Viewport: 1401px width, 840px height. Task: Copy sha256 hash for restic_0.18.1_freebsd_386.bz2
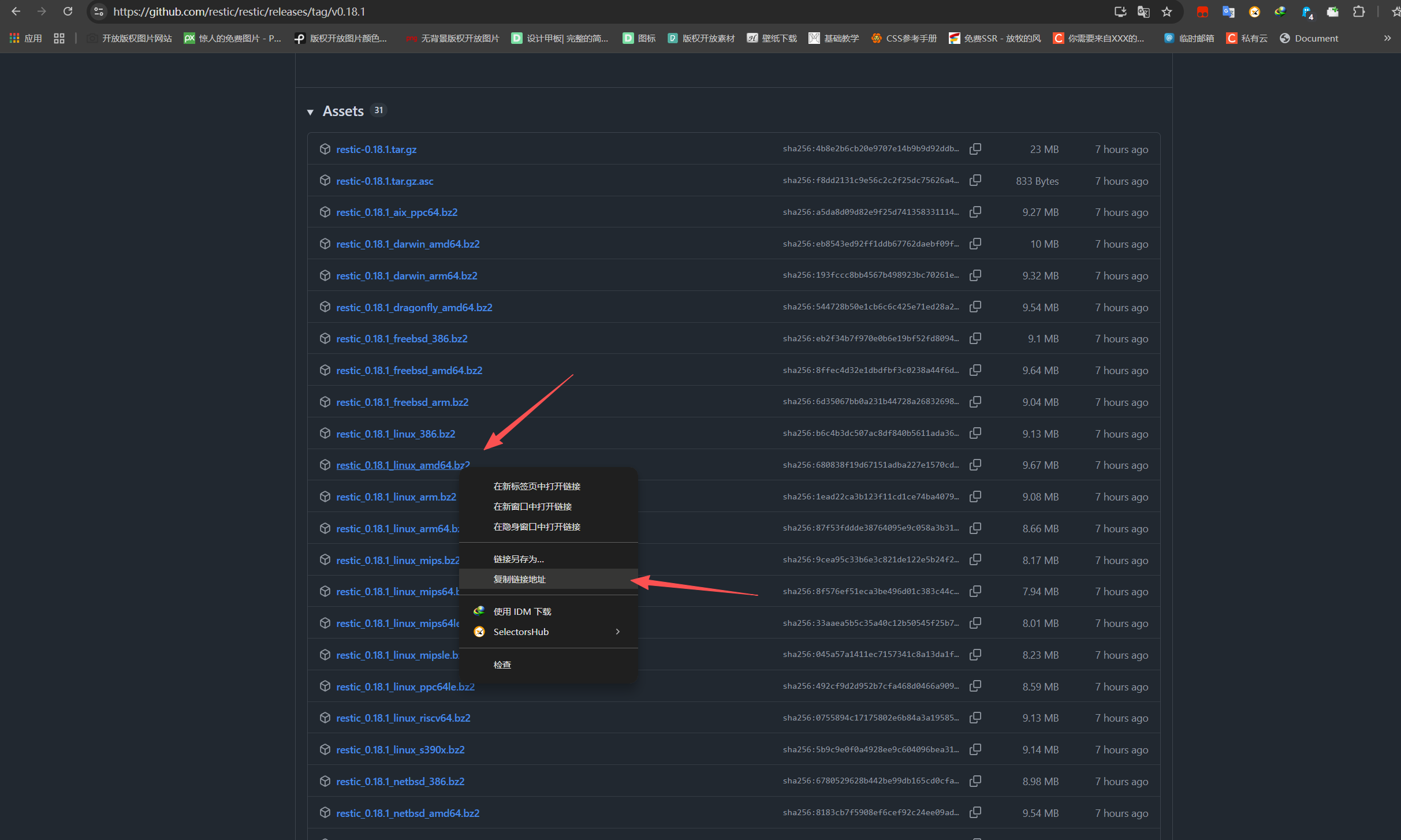(x=975, y=338)
